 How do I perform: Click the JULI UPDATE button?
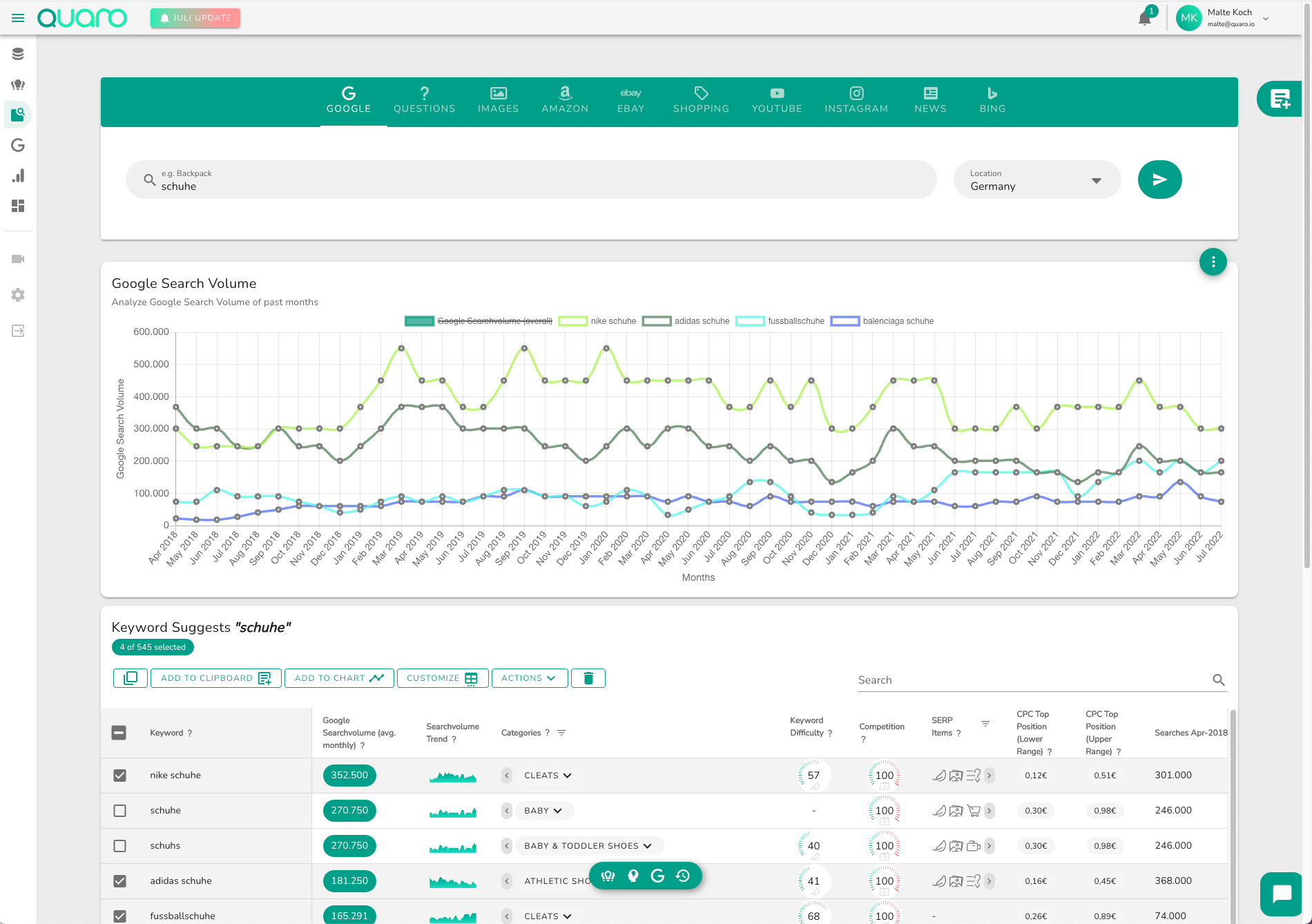[195, 18]
